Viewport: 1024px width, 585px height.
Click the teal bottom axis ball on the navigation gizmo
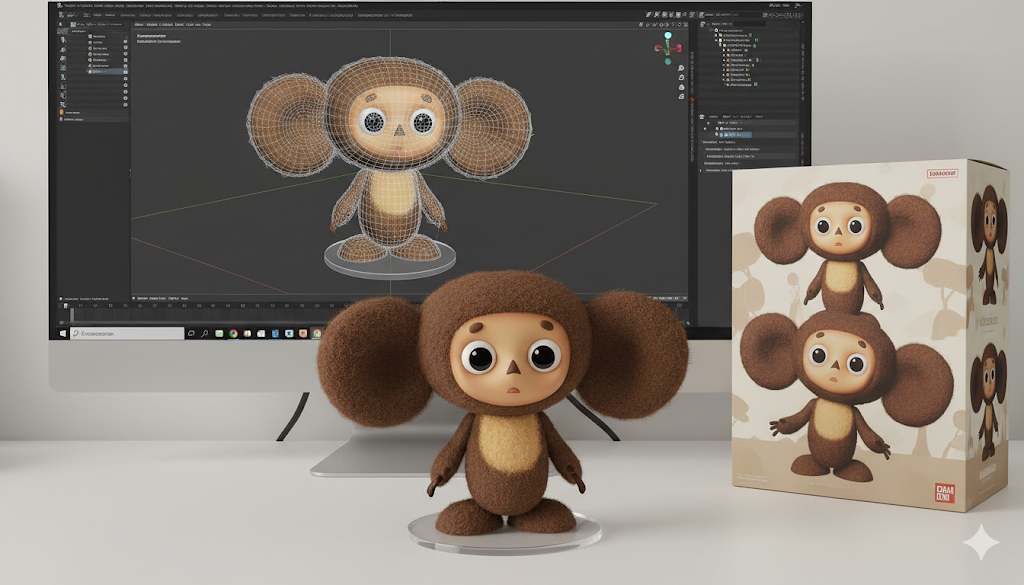coord(667,61)
